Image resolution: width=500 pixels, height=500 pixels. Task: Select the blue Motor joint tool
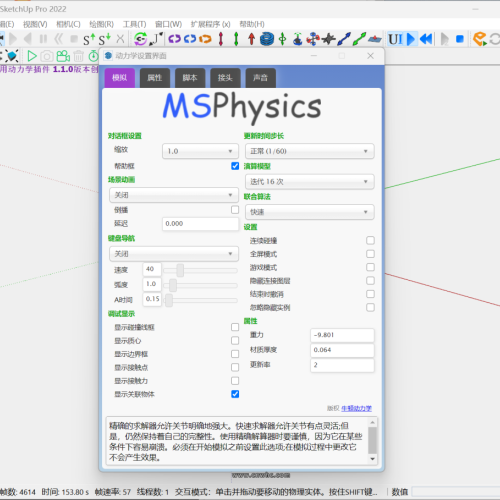pyautogui.click(x=190, y=39)
